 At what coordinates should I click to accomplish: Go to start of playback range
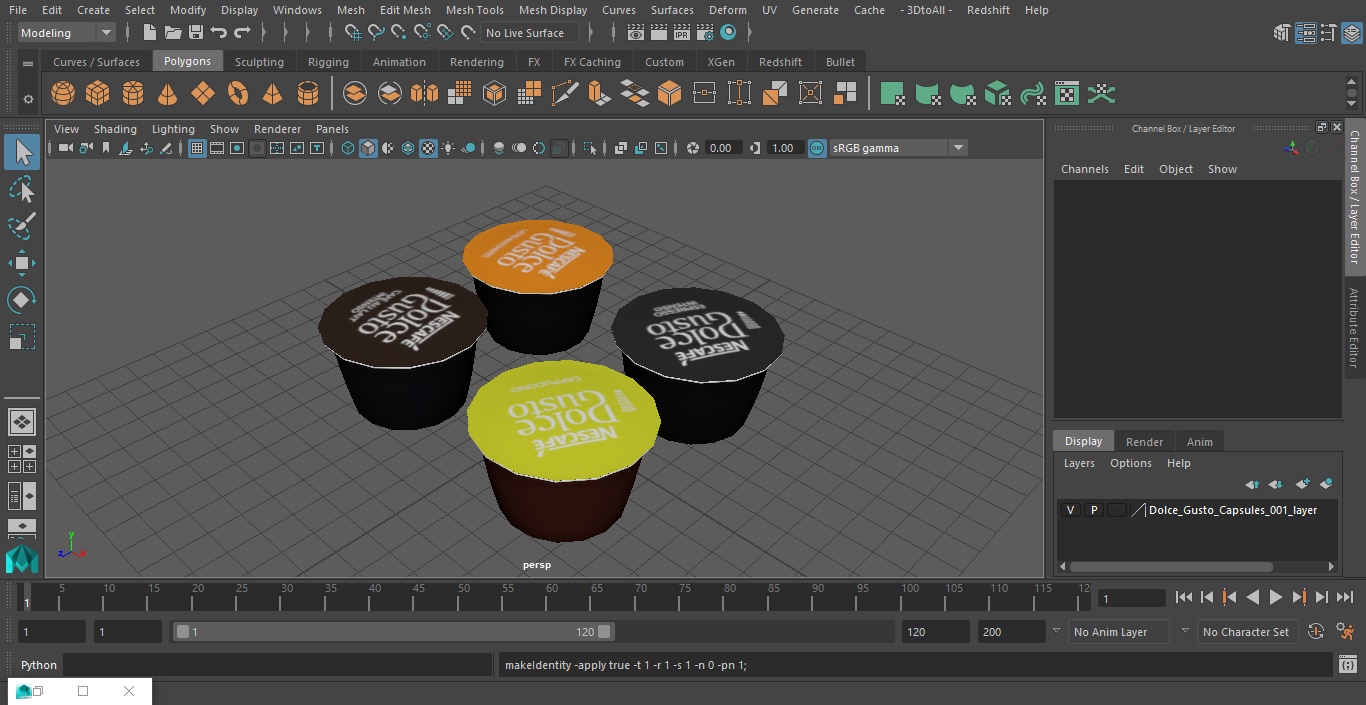(x=1184, y=597)
